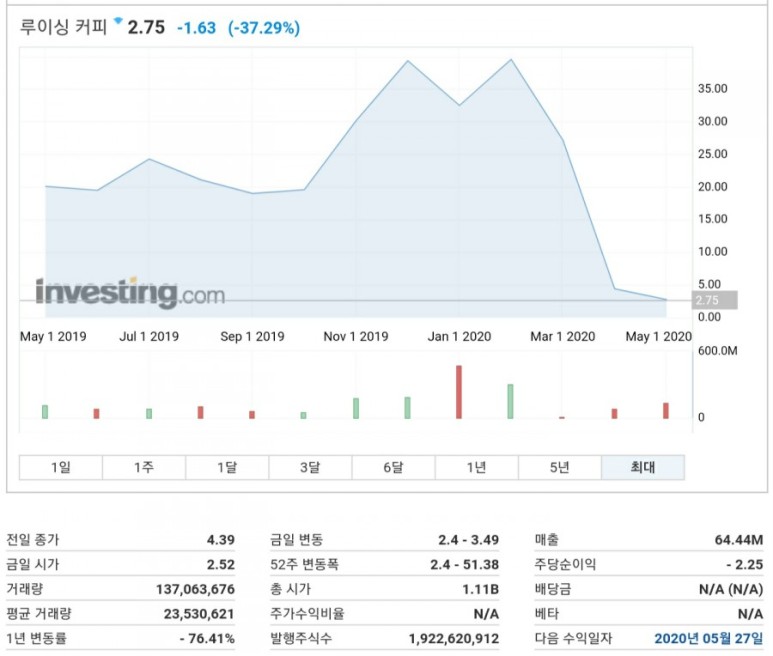Viewport: 773px width, 656px height.
Task: Select the 1일 time range tab
Action: (x=61, y=467)
